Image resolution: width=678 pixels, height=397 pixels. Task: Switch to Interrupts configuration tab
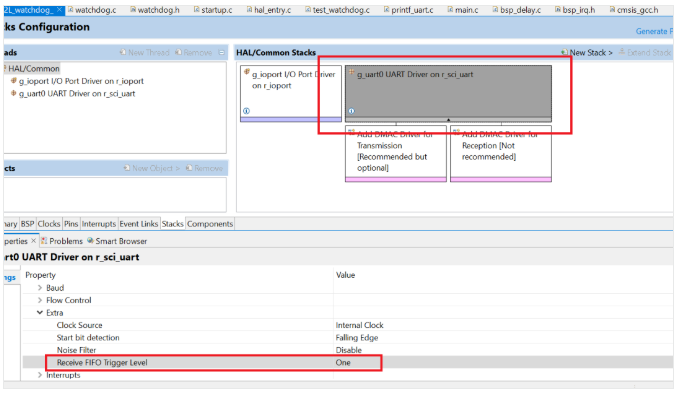99,224
